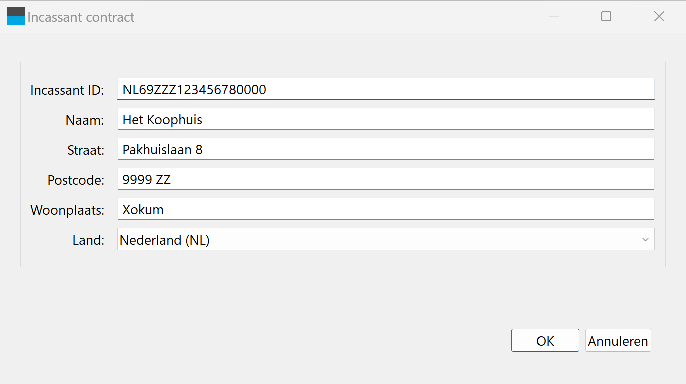Image resolution: width=686 pixels, height=384 pixels.
Task: Open the Land combo box showing Nederland (NL)
Action: click(386, 240)
